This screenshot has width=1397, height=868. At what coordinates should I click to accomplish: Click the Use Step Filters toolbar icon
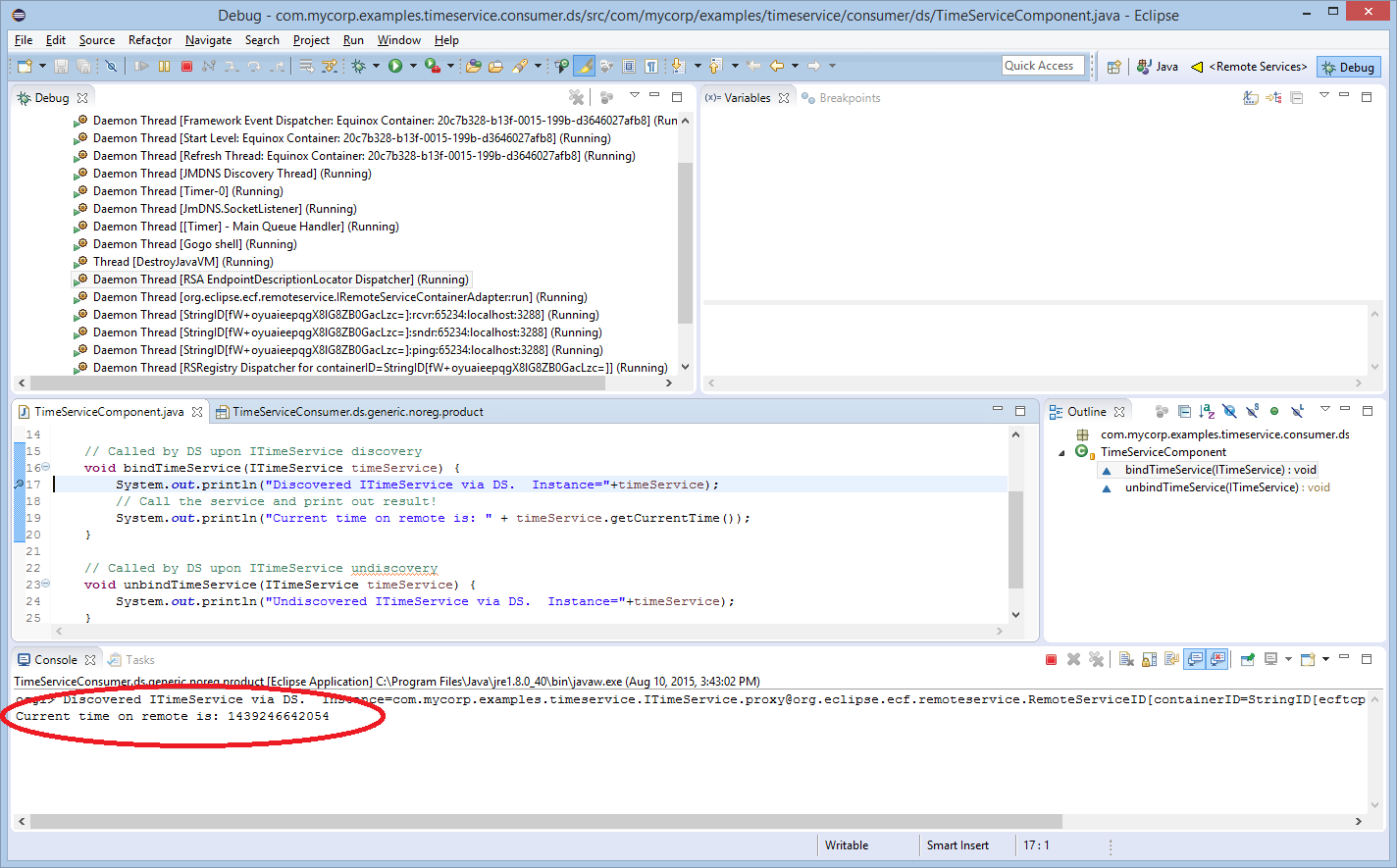coord(329,66)
